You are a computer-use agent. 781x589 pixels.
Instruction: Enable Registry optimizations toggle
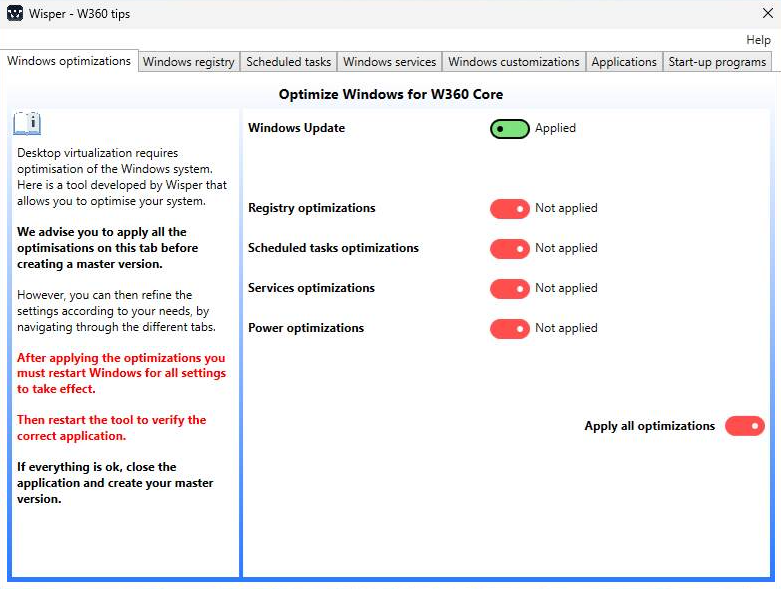point(510,209)
